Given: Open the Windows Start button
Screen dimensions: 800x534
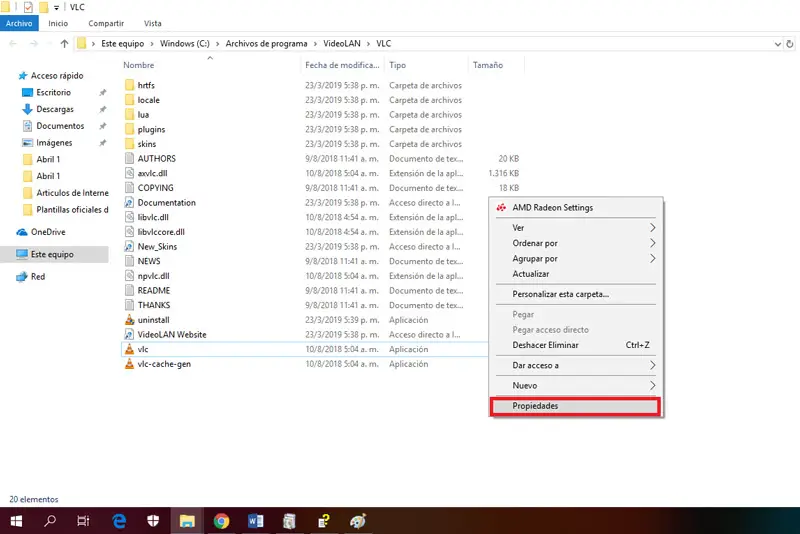Looking at the screenshot, I should pyautogui.click(x=16, y=521).
